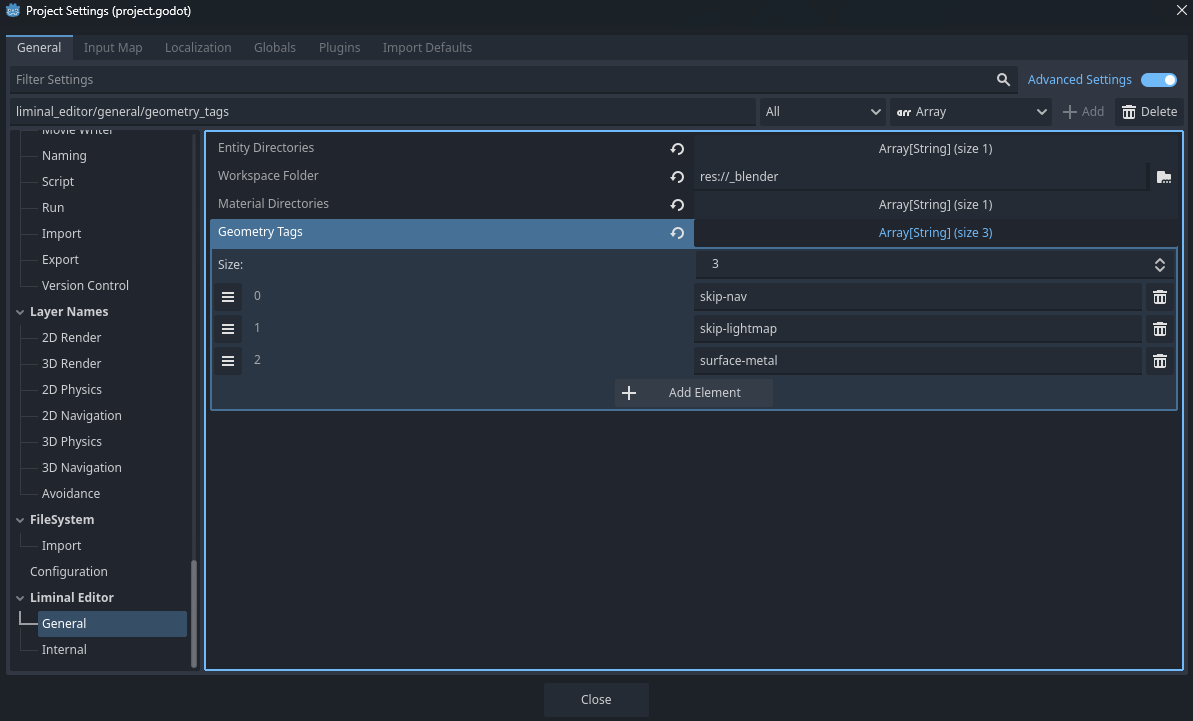Collapse the FileSystem tree section
This screenshot has width=1193, height=721.
[x=20, y=520]
